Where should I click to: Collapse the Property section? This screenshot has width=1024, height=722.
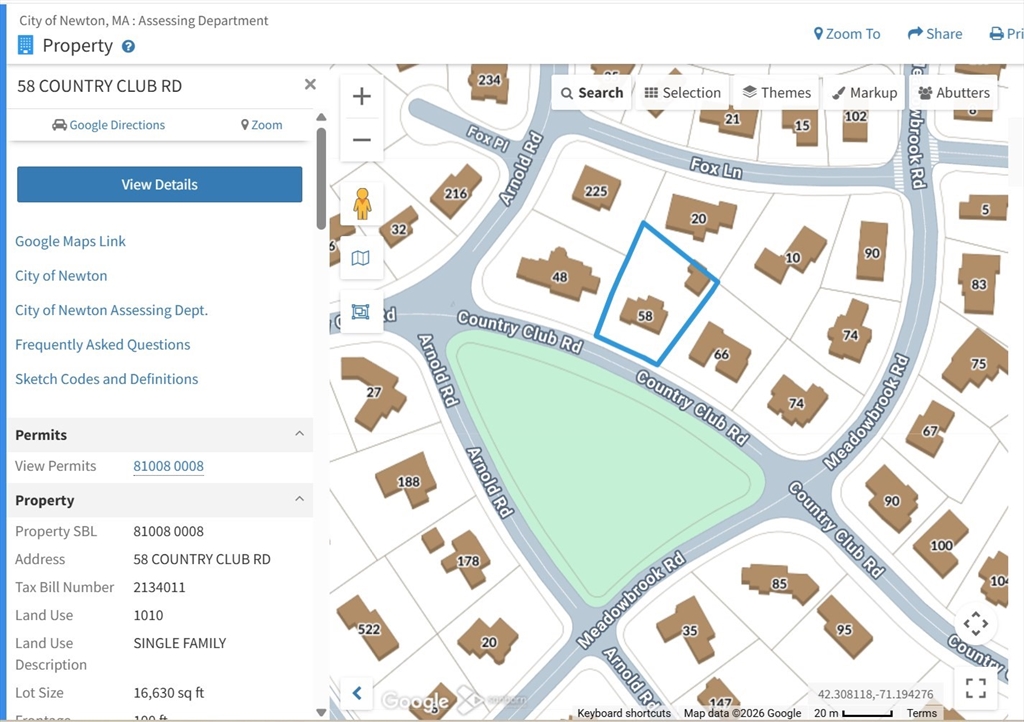[299, 500]
